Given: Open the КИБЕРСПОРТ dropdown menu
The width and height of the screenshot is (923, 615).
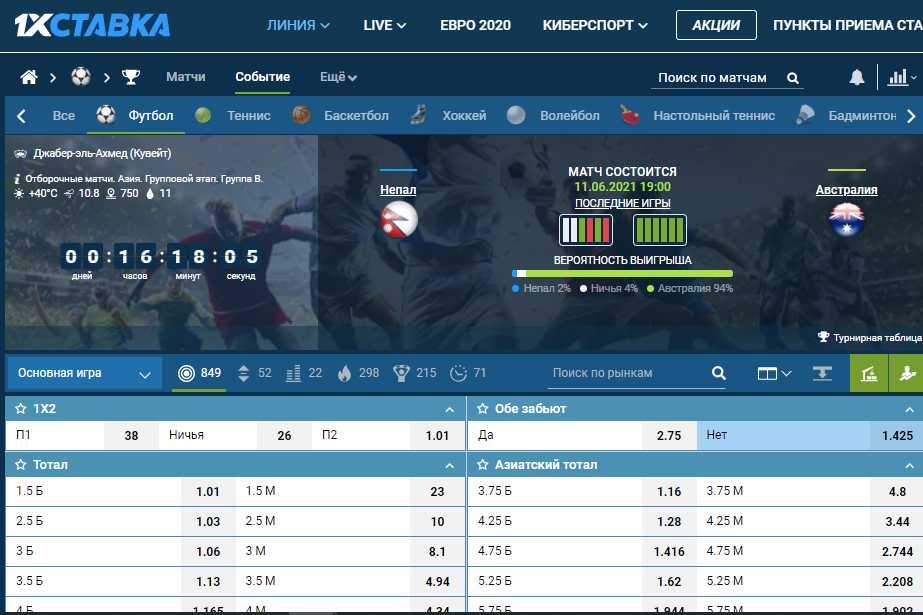Looking at the screenshot, I should (595, 25).
